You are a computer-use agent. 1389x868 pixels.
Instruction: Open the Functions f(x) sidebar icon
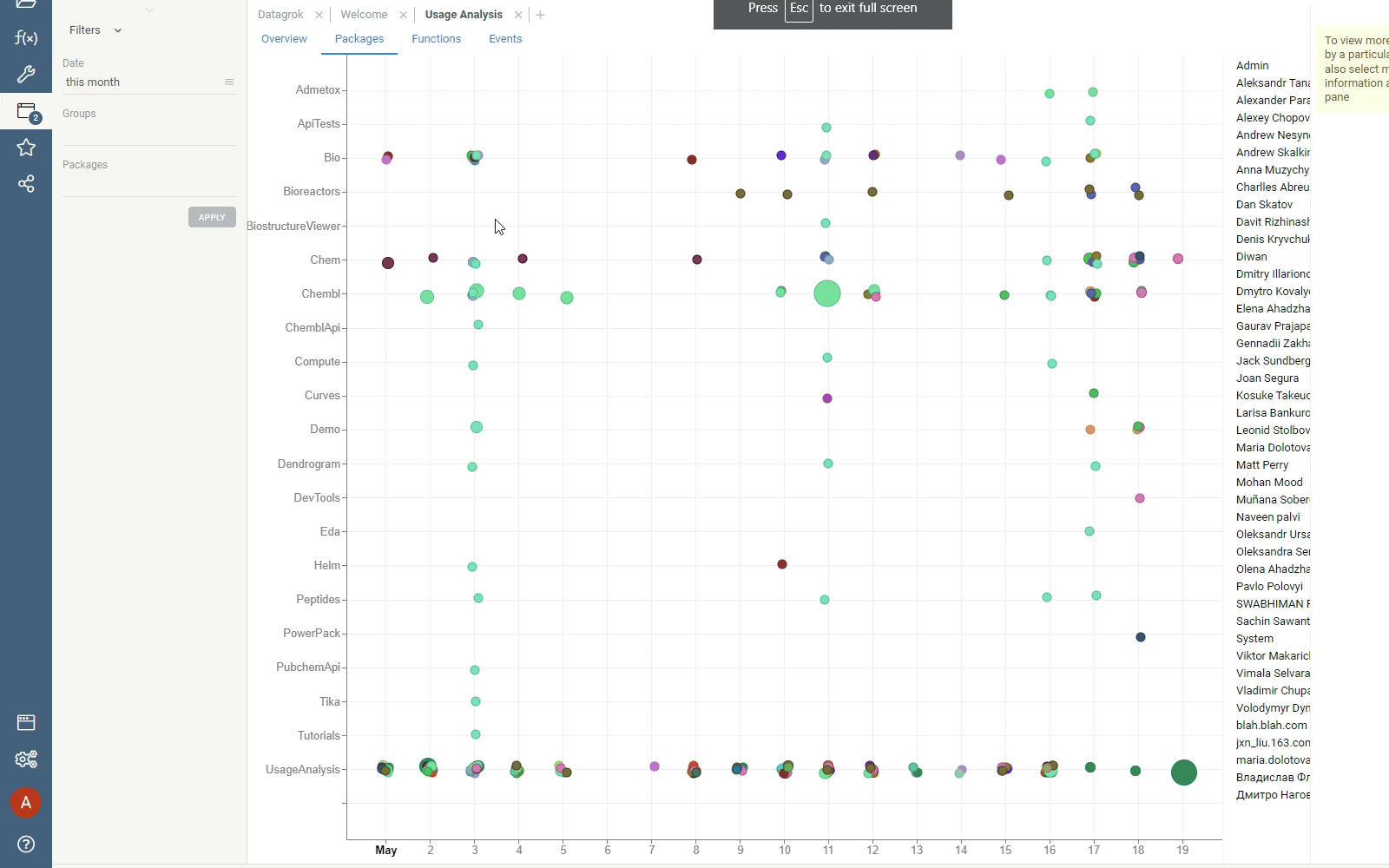tap(26, 38)
